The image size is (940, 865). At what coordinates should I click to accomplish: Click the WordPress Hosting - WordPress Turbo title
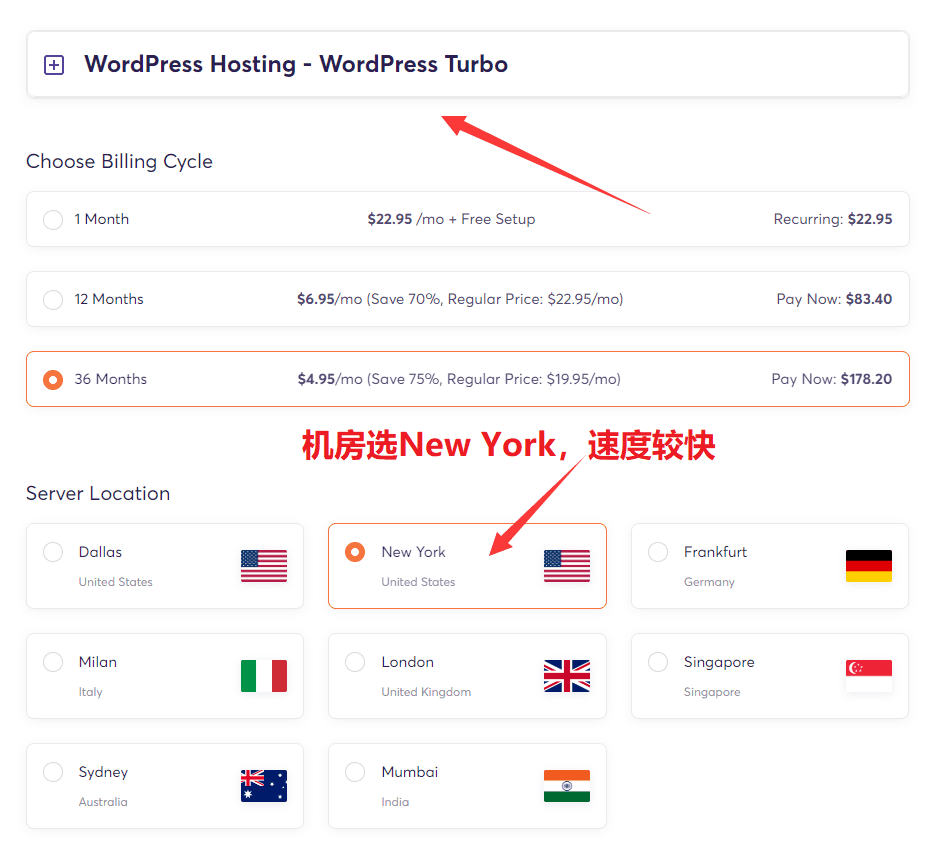pos(296,64)
